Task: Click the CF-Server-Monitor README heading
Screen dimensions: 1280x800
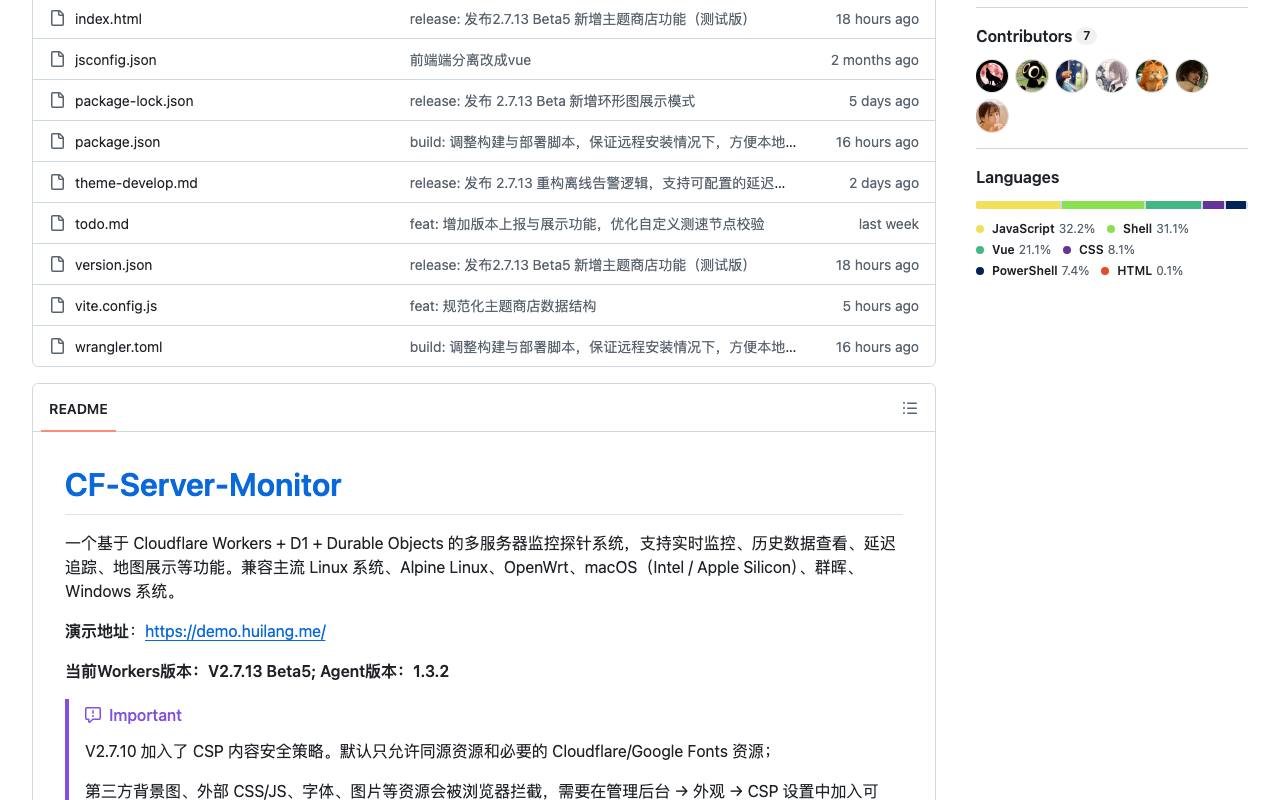Action: coord(203,485)
